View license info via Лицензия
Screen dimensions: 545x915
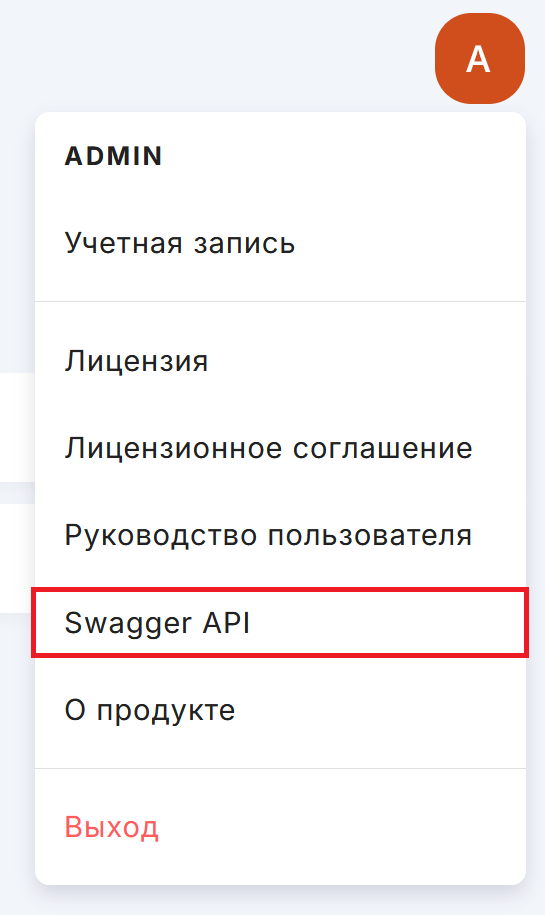(x=280, y=361)
